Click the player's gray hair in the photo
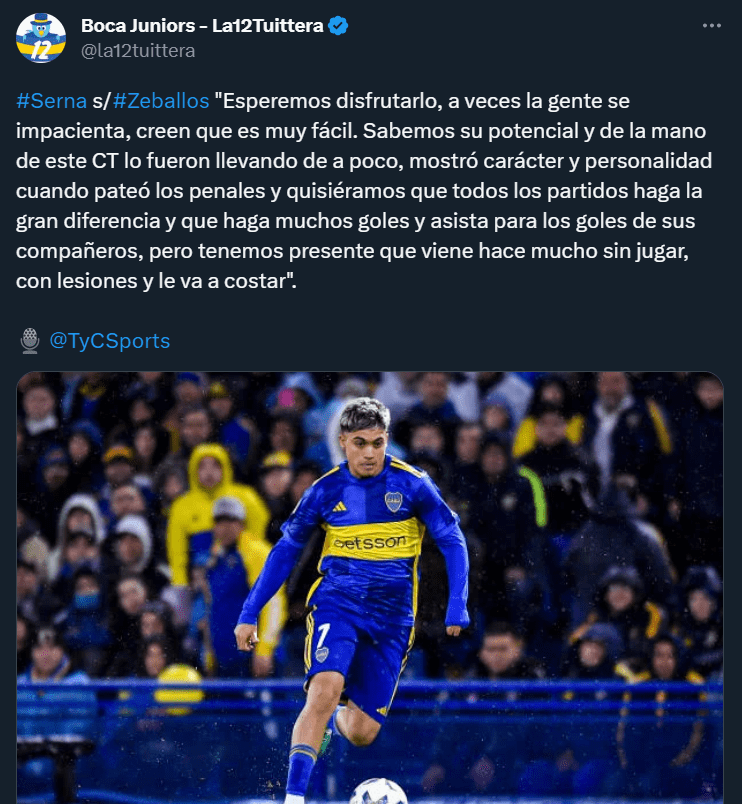 tap(365, 413)
